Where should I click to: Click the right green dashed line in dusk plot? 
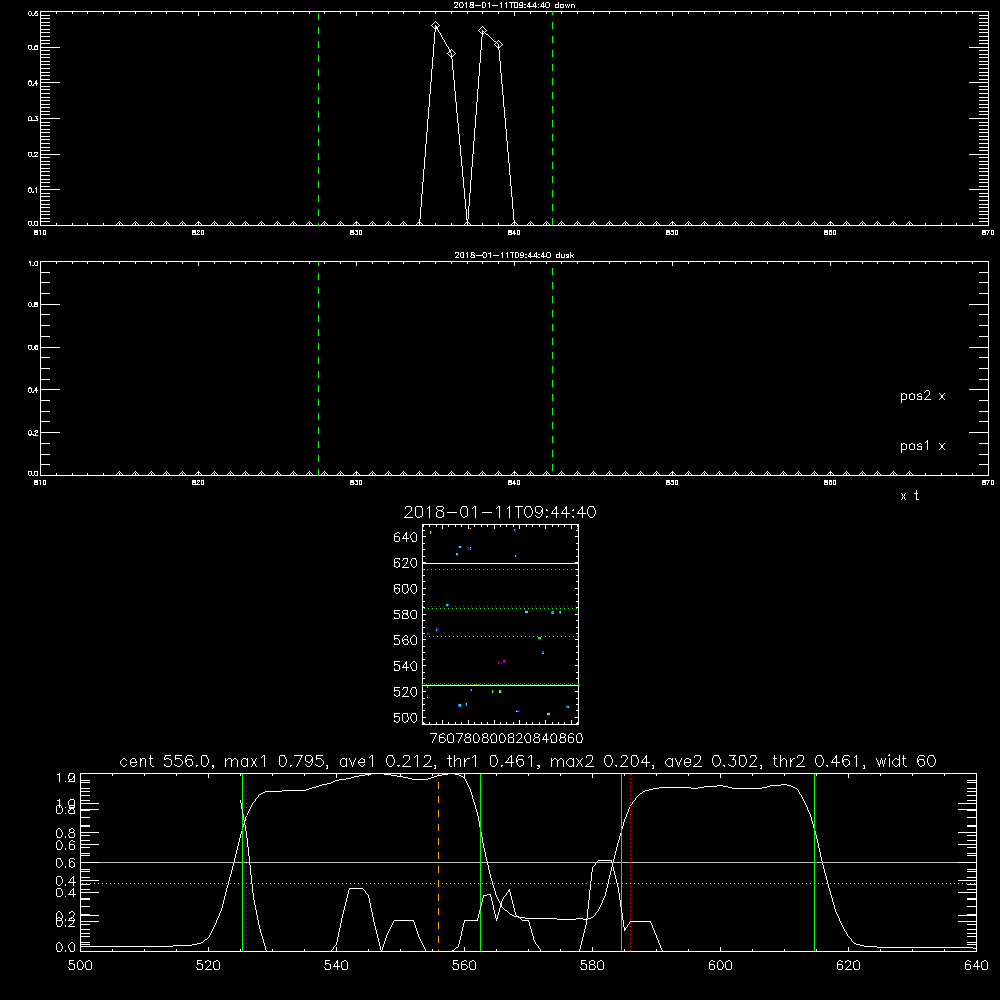coord(552,369)
